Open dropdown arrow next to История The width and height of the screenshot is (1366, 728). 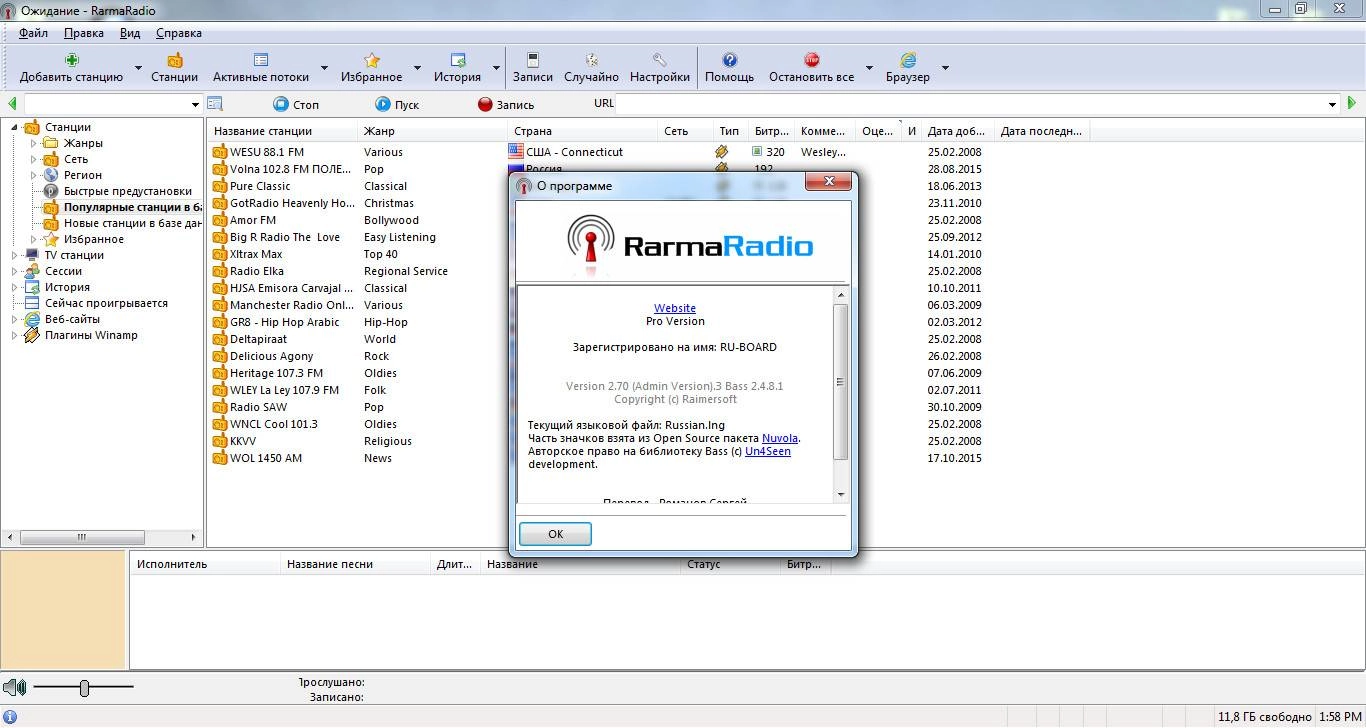495,68
